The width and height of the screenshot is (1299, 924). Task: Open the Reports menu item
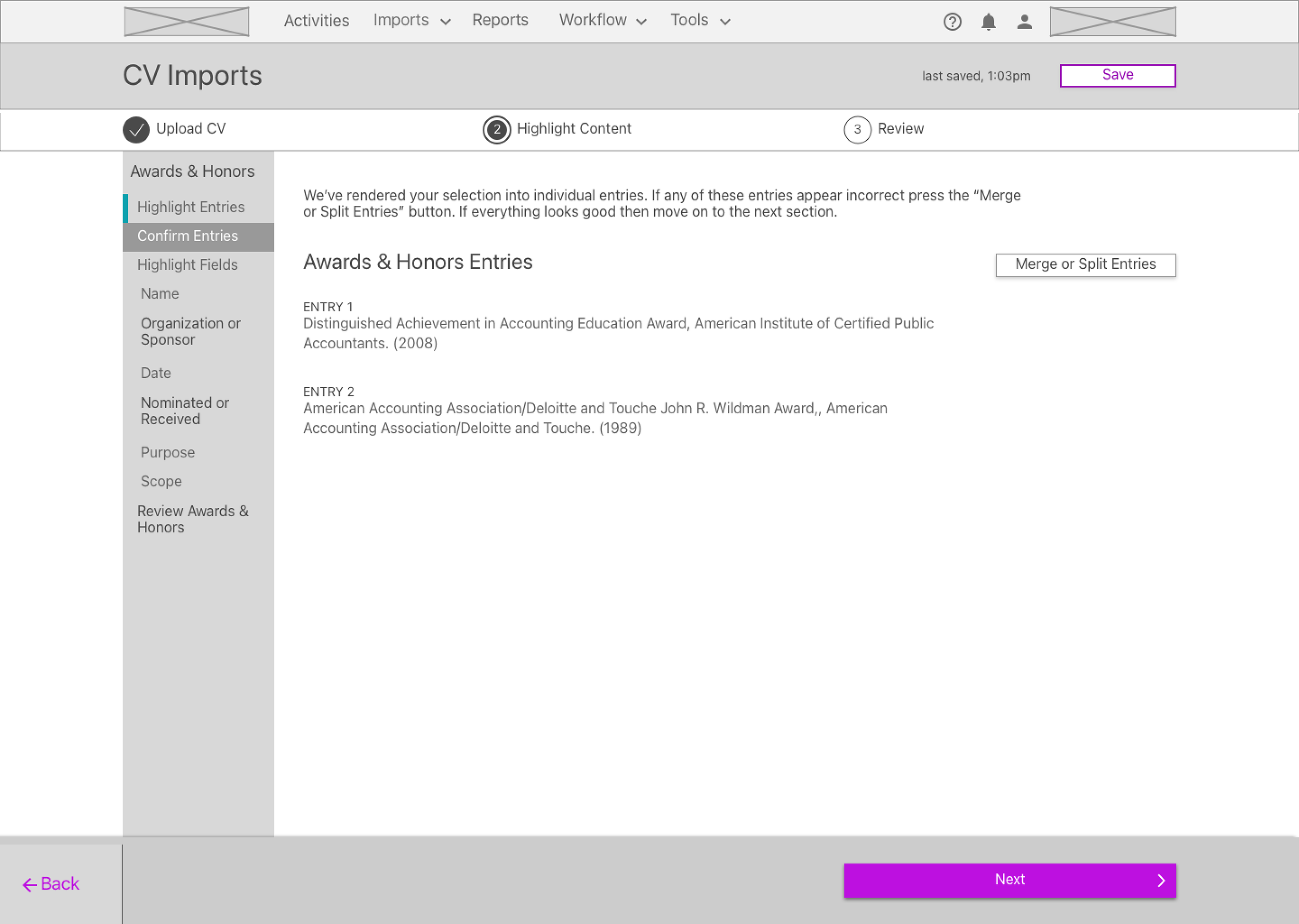pyautogui.click(x=500, y=20)
